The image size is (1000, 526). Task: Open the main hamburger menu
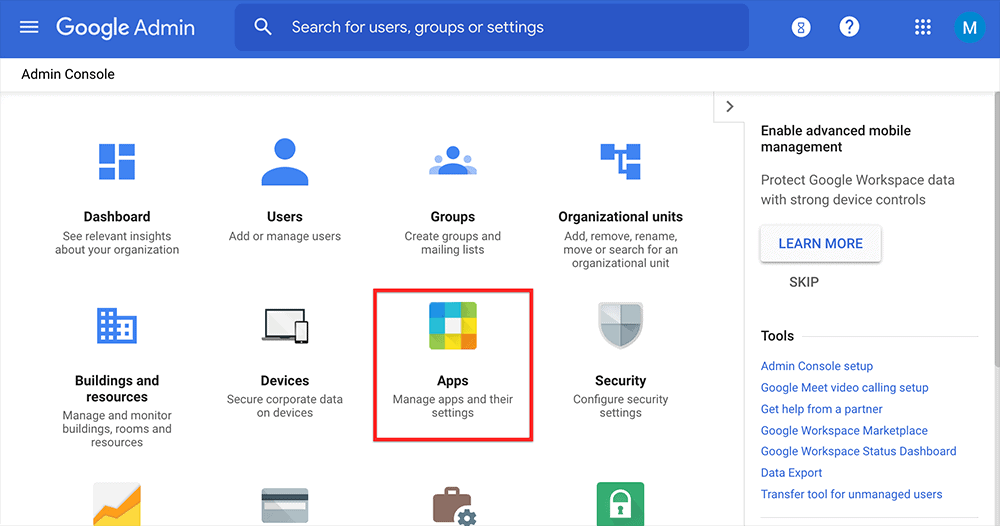29,27
